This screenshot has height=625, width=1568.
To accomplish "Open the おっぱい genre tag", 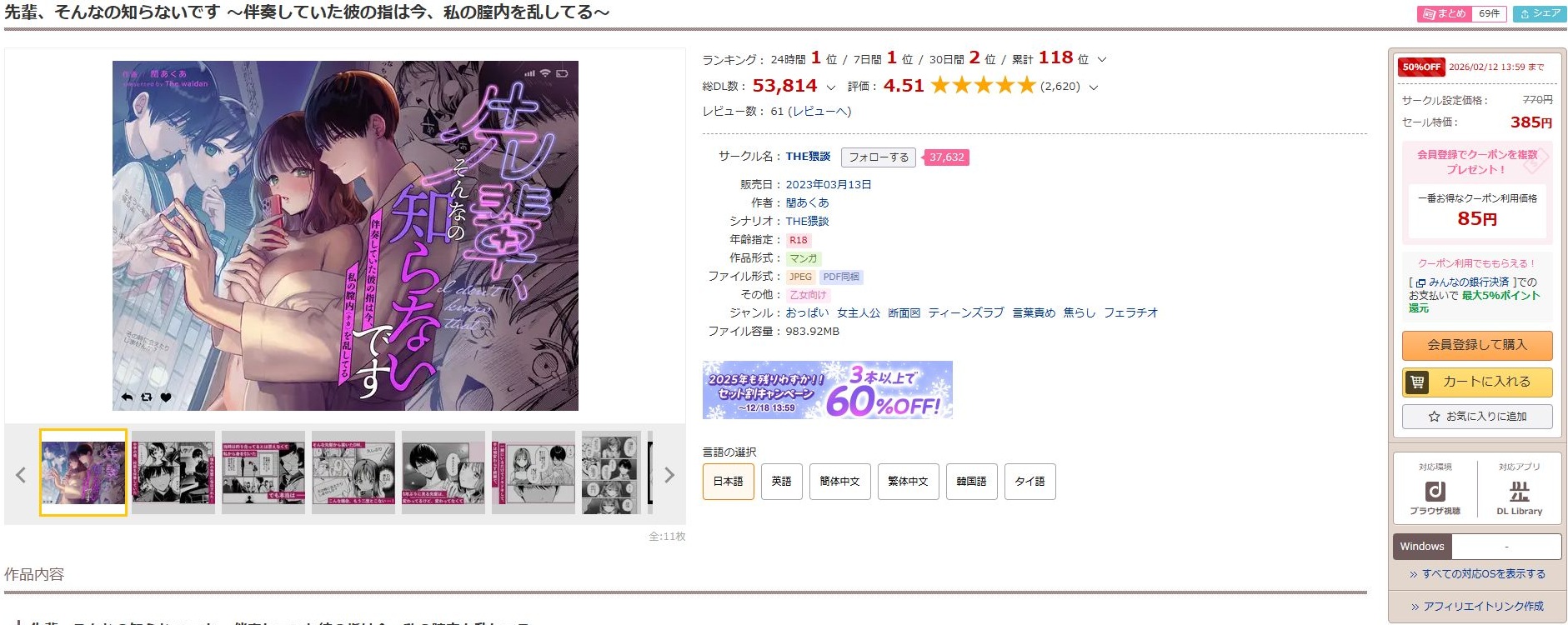I will 807,312.
